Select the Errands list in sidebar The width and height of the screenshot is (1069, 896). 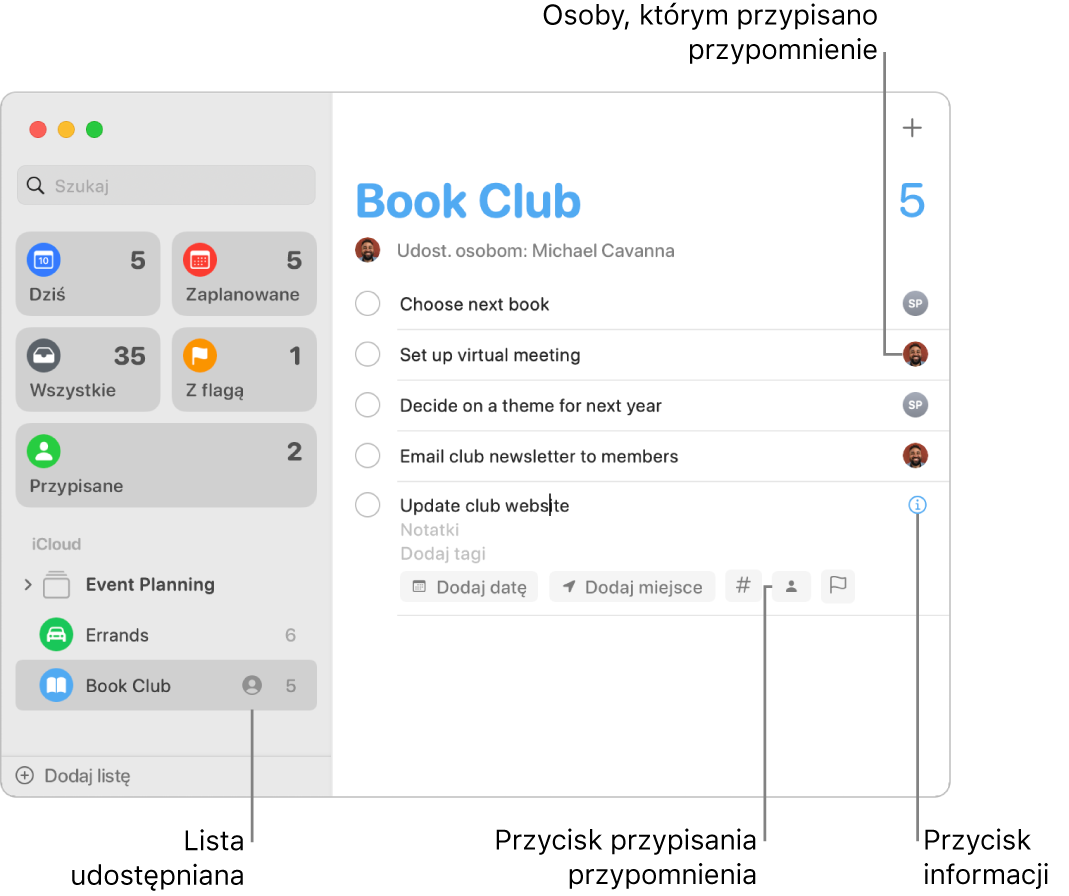click(116, 634)
